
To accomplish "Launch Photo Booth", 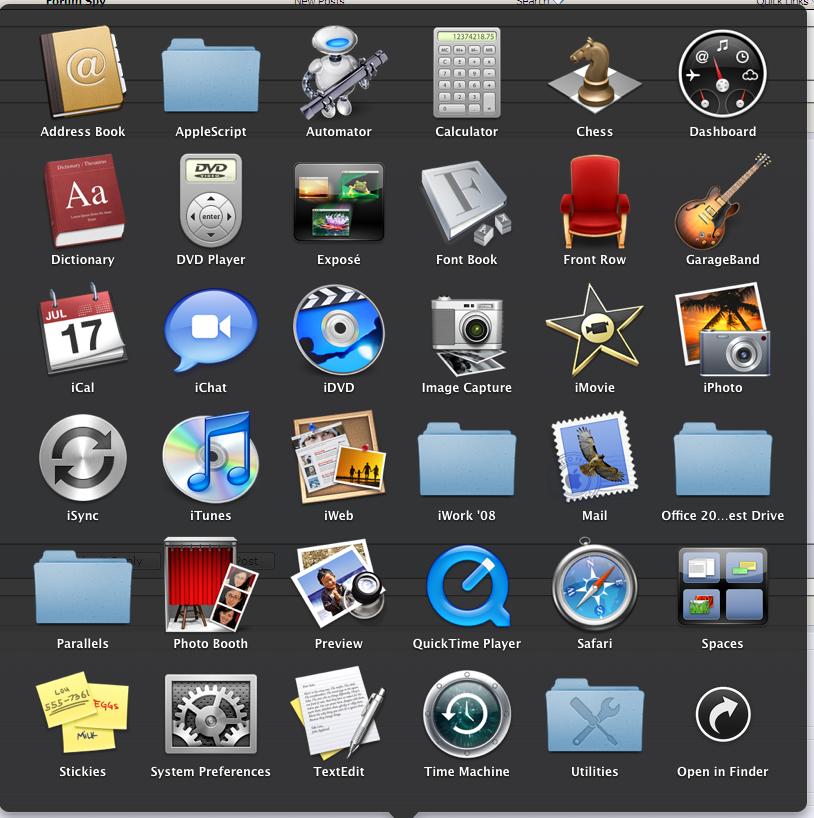I will coord(211,585).
